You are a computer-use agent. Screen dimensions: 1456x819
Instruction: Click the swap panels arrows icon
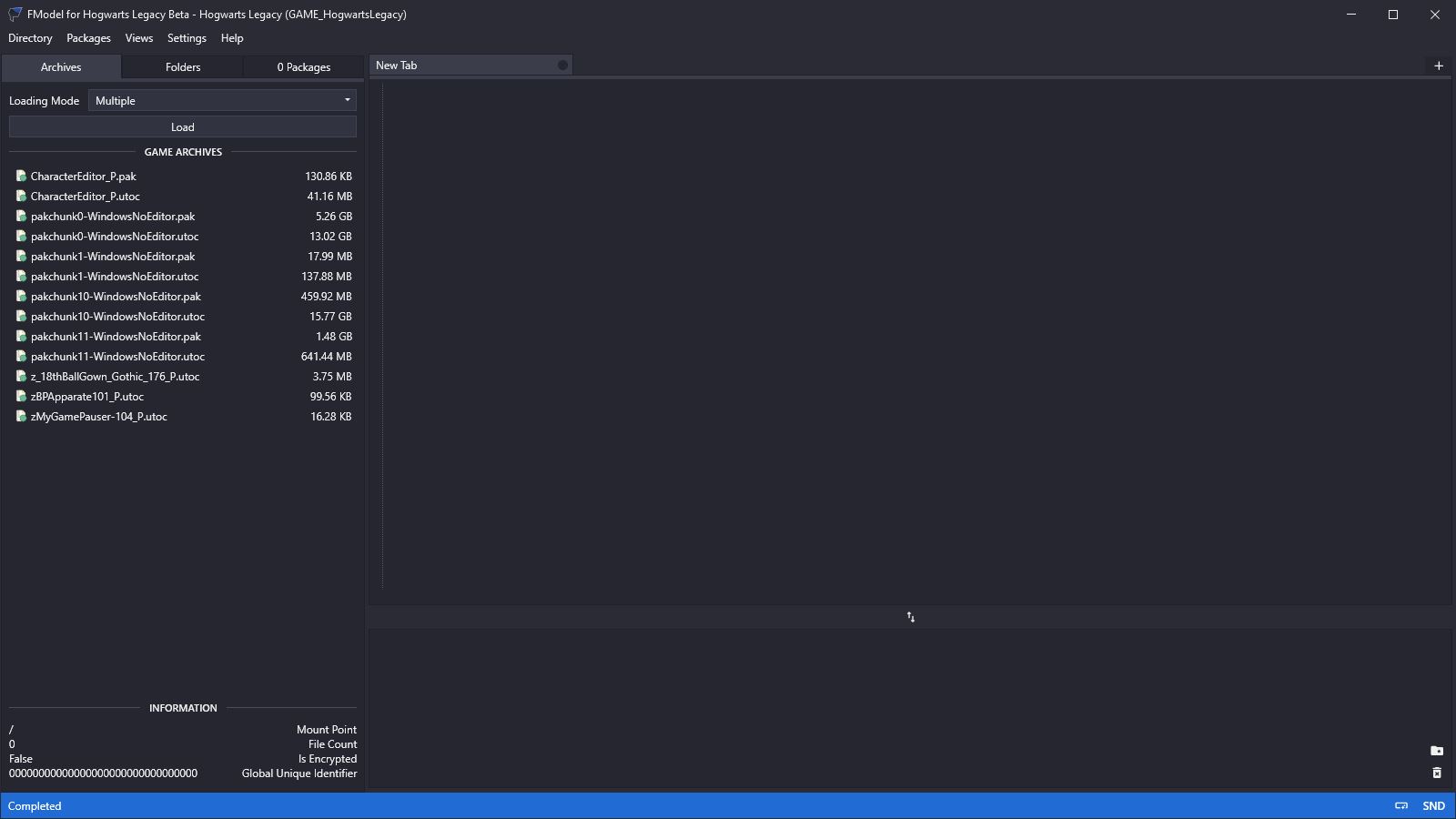pyautogui.click(x=910, y=617)
